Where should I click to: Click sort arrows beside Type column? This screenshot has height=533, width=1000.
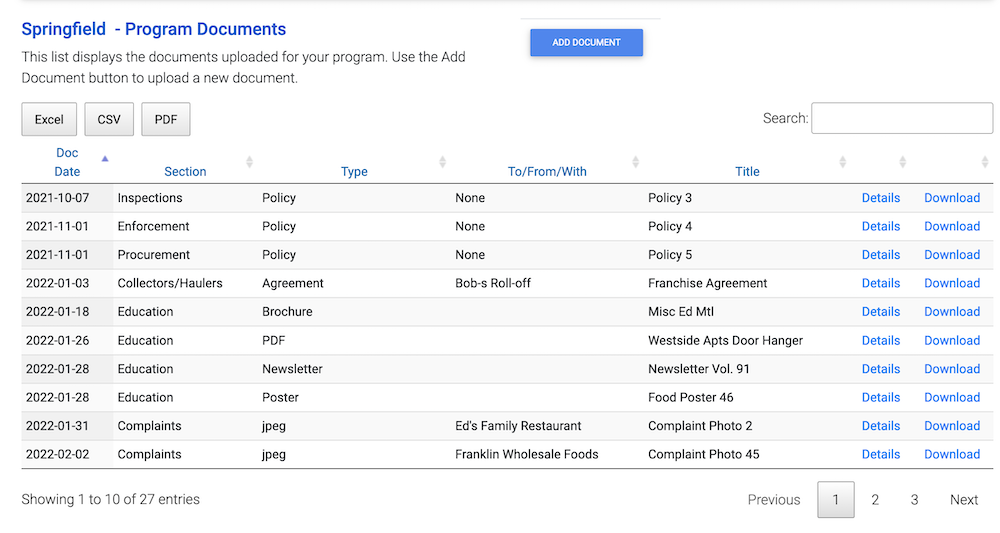click(442, 162)
